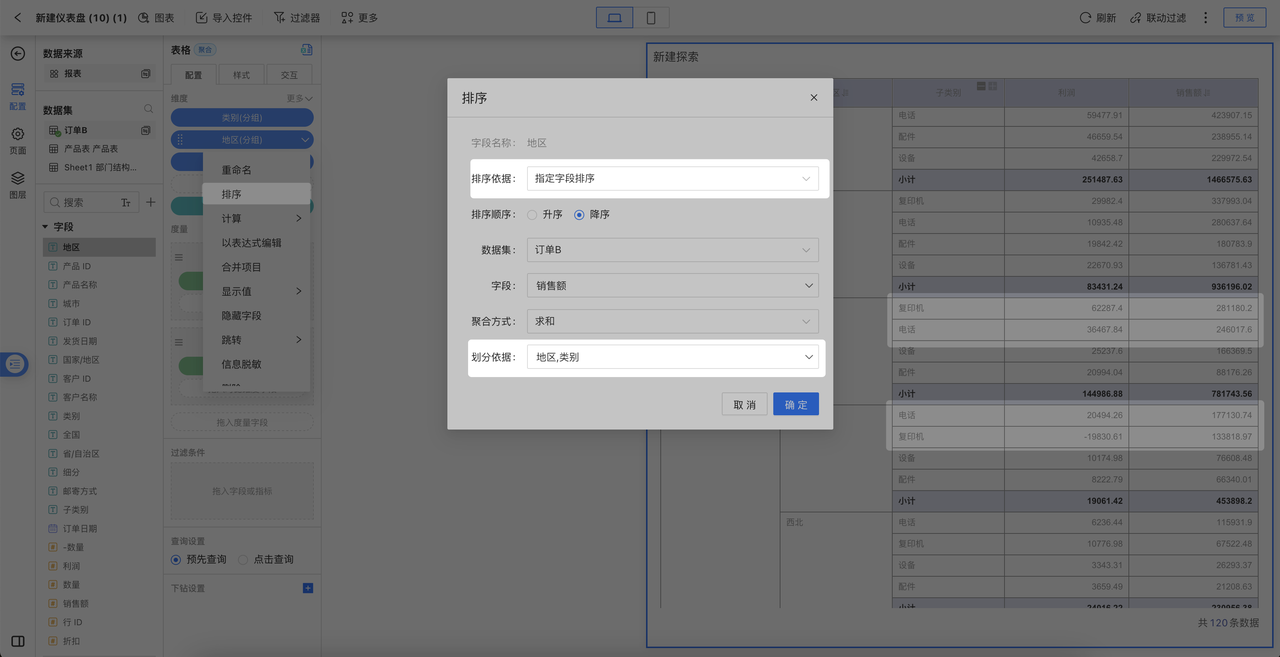Click the 确定 confirm button
This screenshot has height=657, width=1280.
[796, 404]
